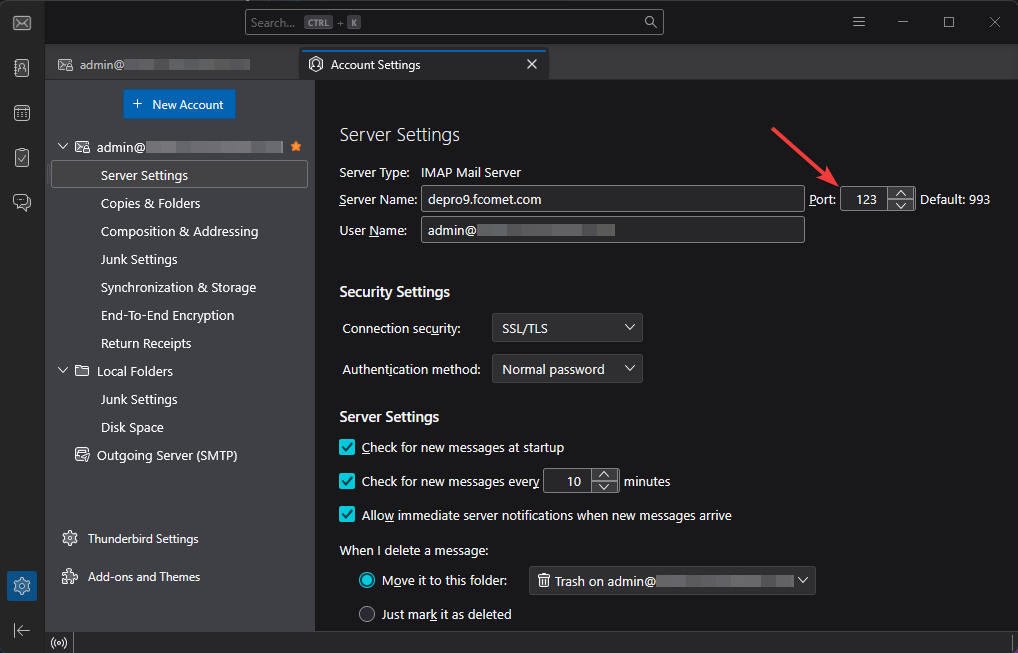Image resolution: width=1018 pixels, height=653 pixels.
Task: Open End-To-End Encryption settings
Action: click(x=168, y=315)
